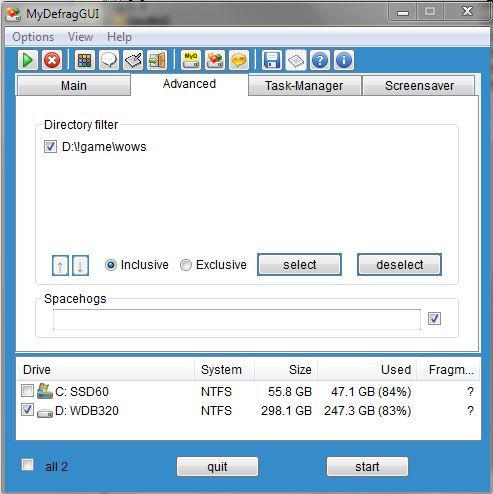Screen dimensions: 493x494
Task: Click the gray chip icon after floppy
Action: [296, 60]
